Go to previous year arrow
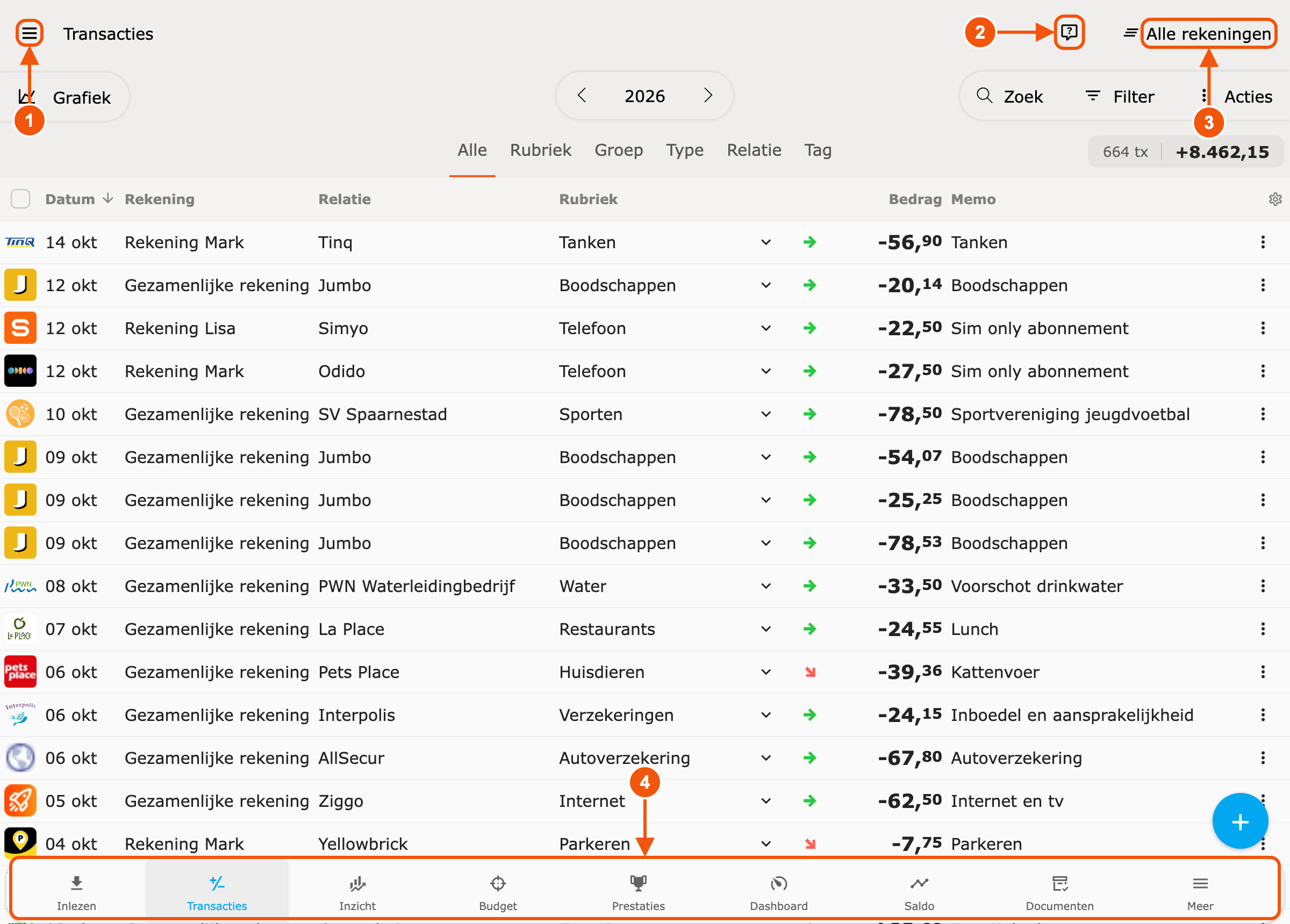This screenshot has height=924, width=1290. pos(581,96)
